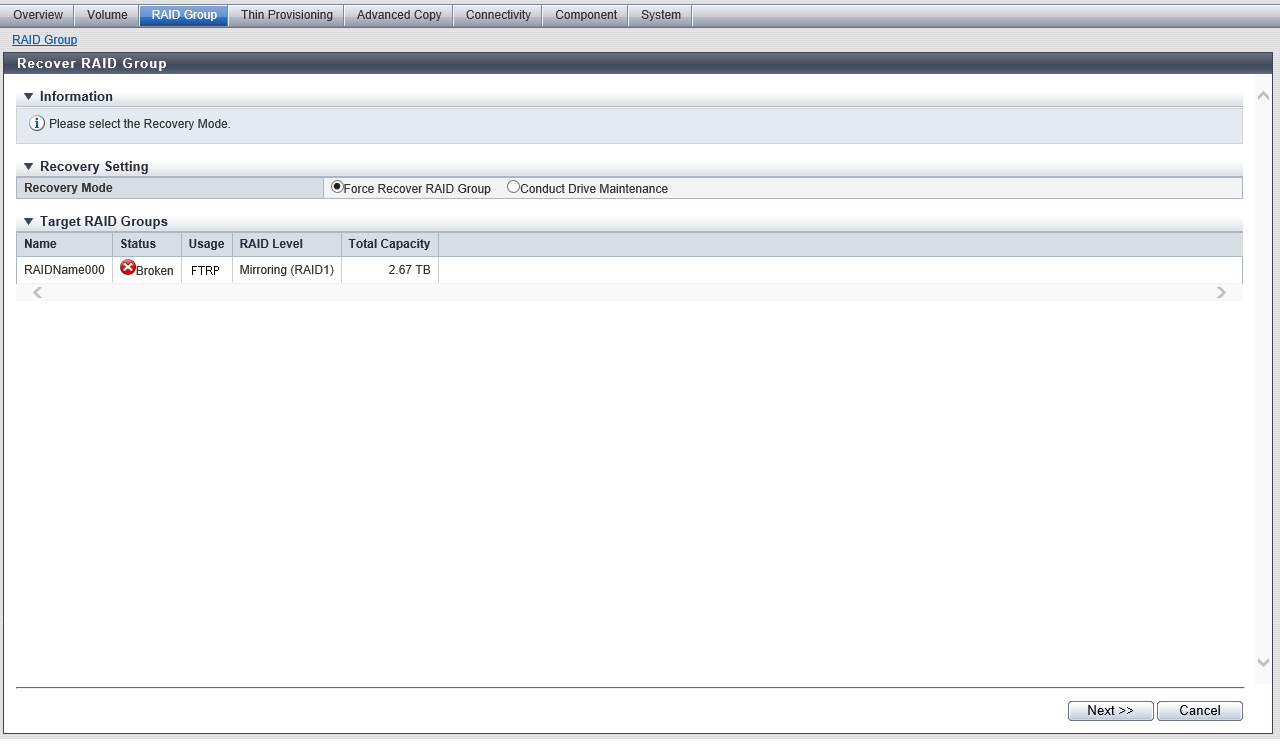Image resolution: width=1280 pixels, height=750 pixels.
Task: Click the red Broken status icon
Action: click(128, 268)
